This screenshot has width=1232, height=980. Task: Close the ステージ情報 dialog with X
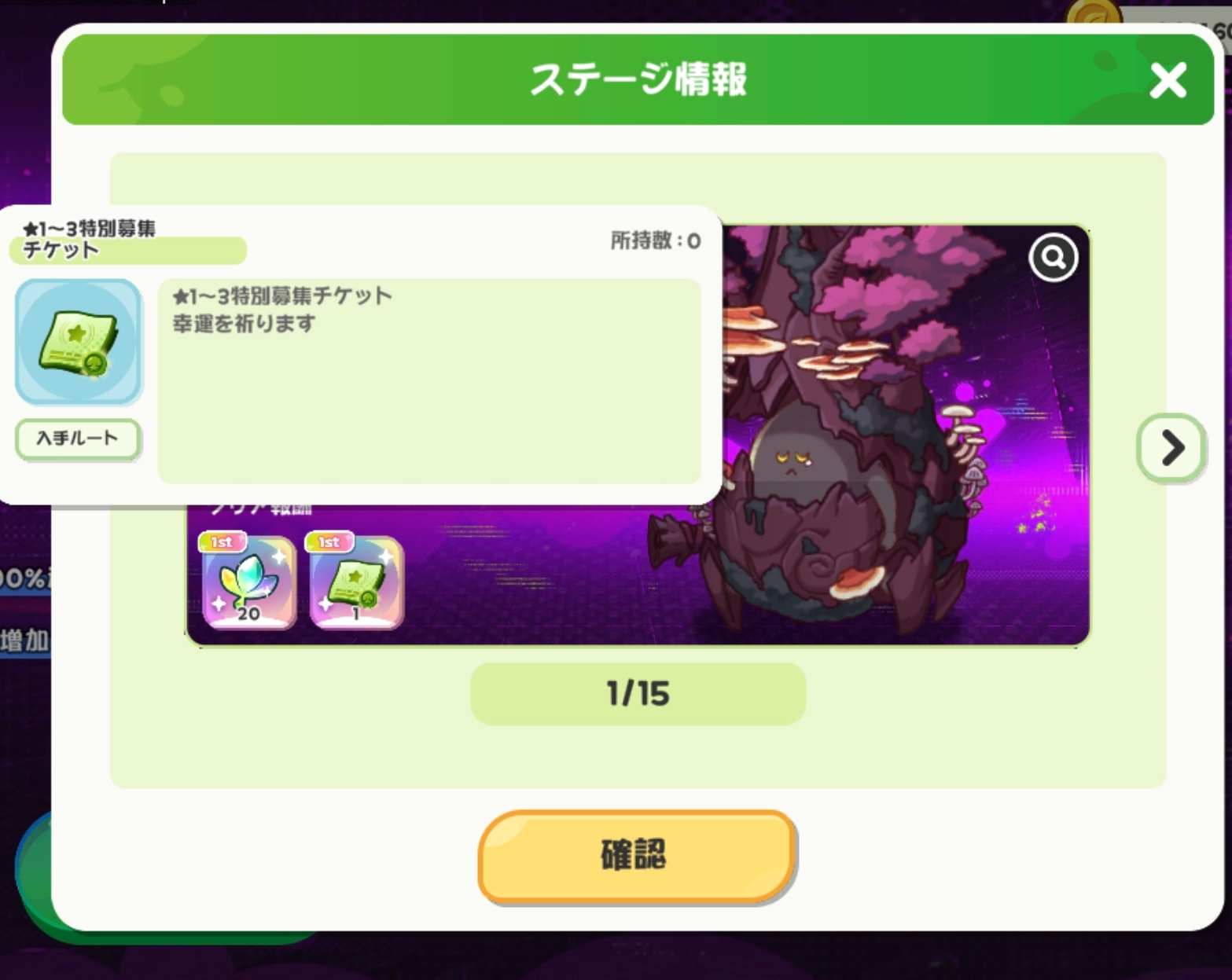tap(1168, 80)
